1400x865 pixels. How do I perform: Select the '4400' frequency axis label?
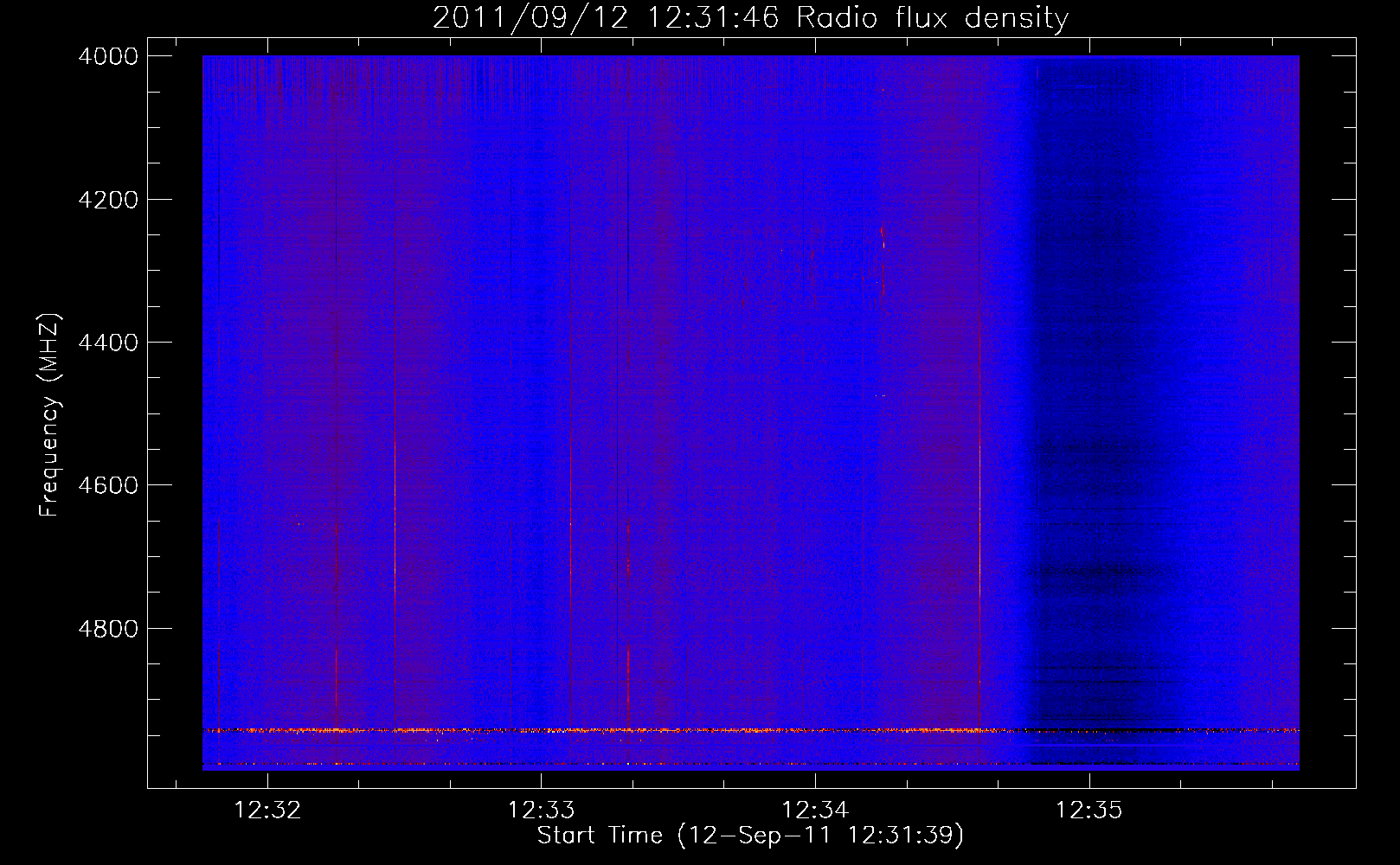click(108, 343)
